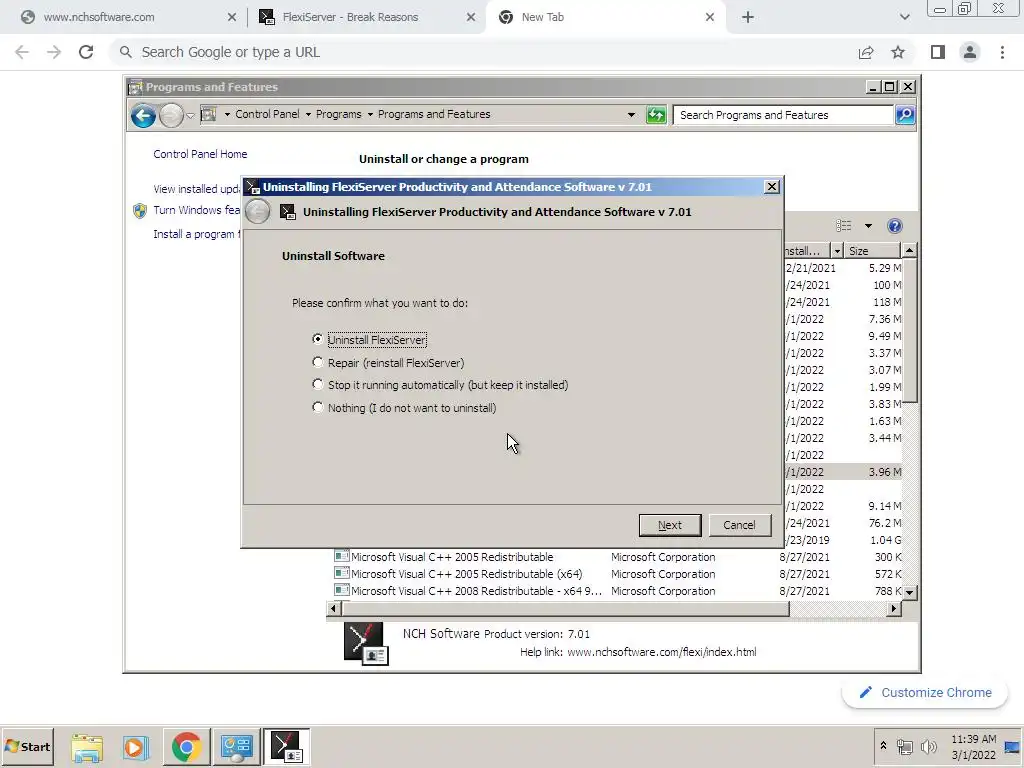Close the uninstall dialog with X button
1024x768 pixels.
771,187
